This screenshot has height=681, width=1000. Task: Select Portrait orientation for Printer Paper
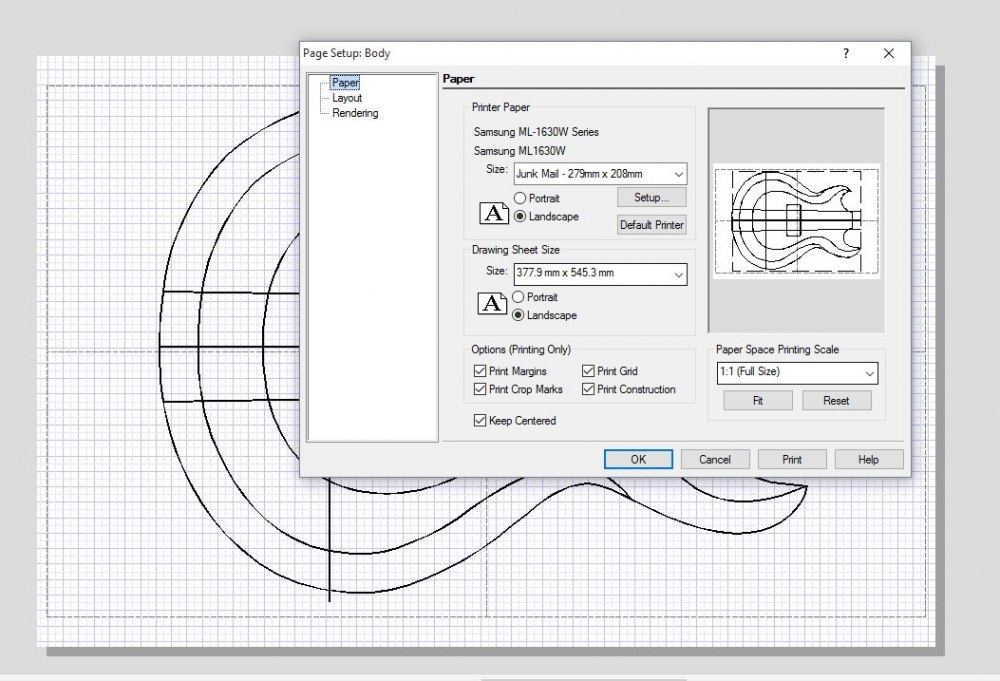pos(520,198)
